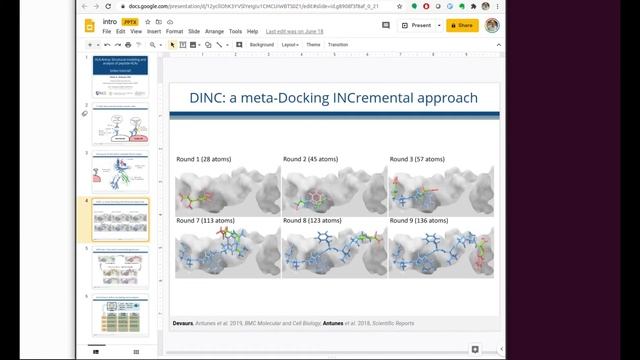Open the Layout dropdown
Image resolution: width=640 pixels, height=360 pixels.
(x=290, y=45)
